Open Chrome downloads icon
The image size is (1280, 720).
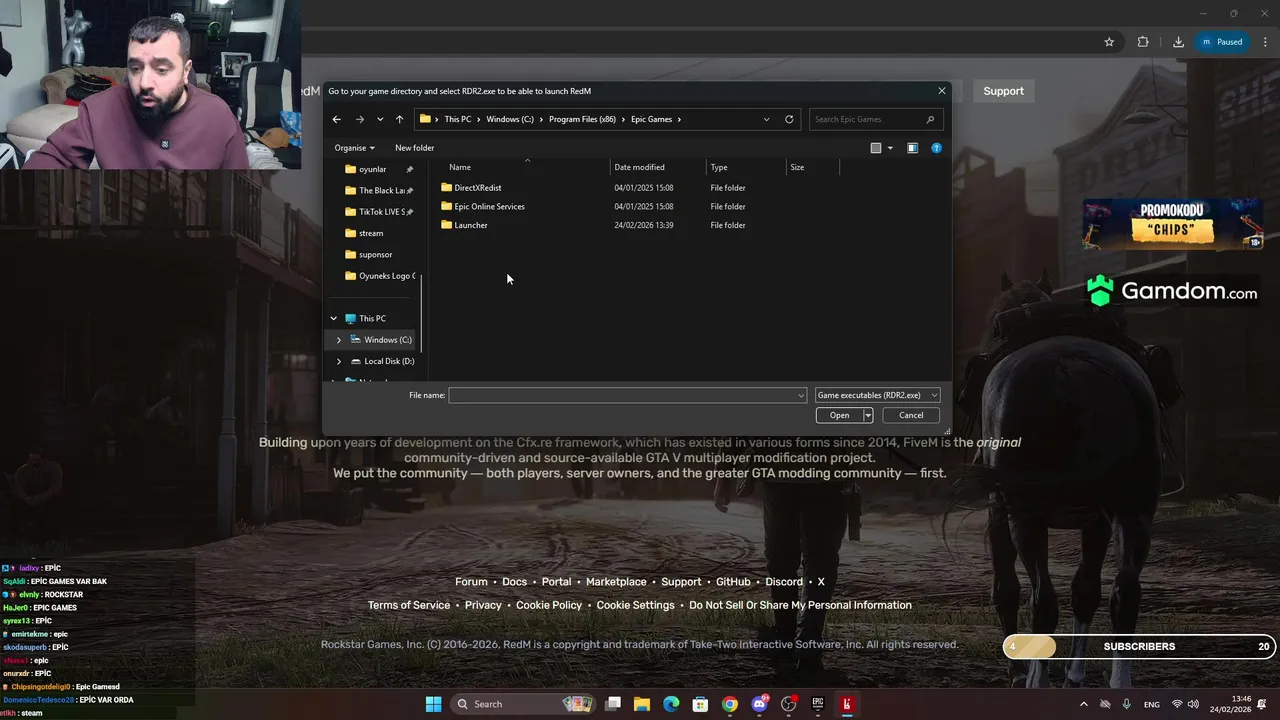coord(1178,42)
